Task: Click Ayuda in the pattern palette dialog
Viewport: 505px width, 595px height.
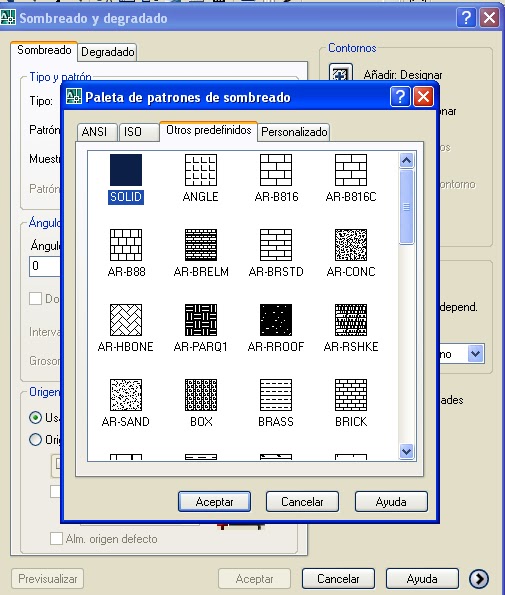Action: (x=391, y=502)
